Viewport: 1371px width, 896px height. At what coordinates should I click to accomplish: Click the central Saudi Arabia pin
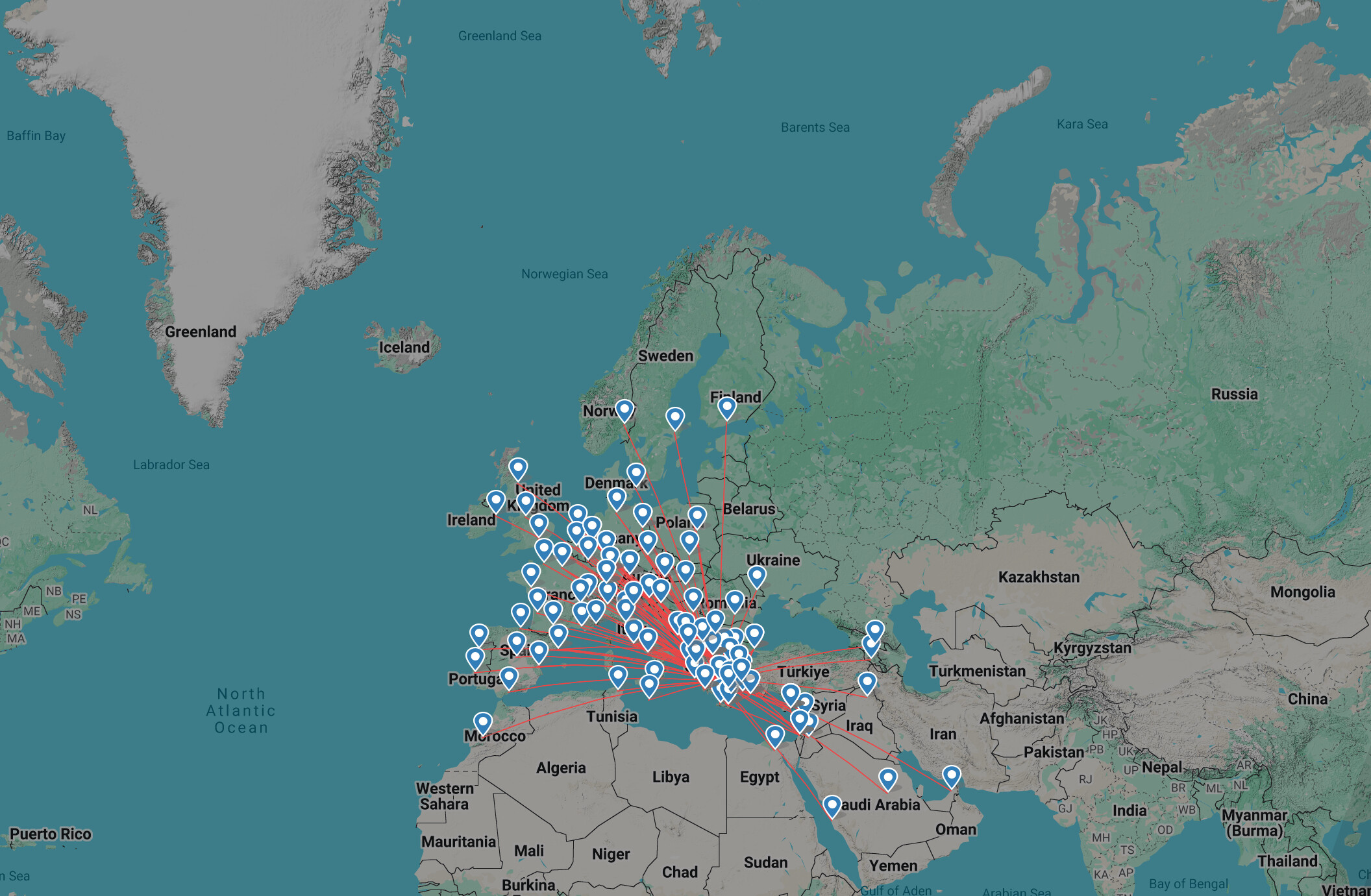pyautogui.click(x=887, y=779)
